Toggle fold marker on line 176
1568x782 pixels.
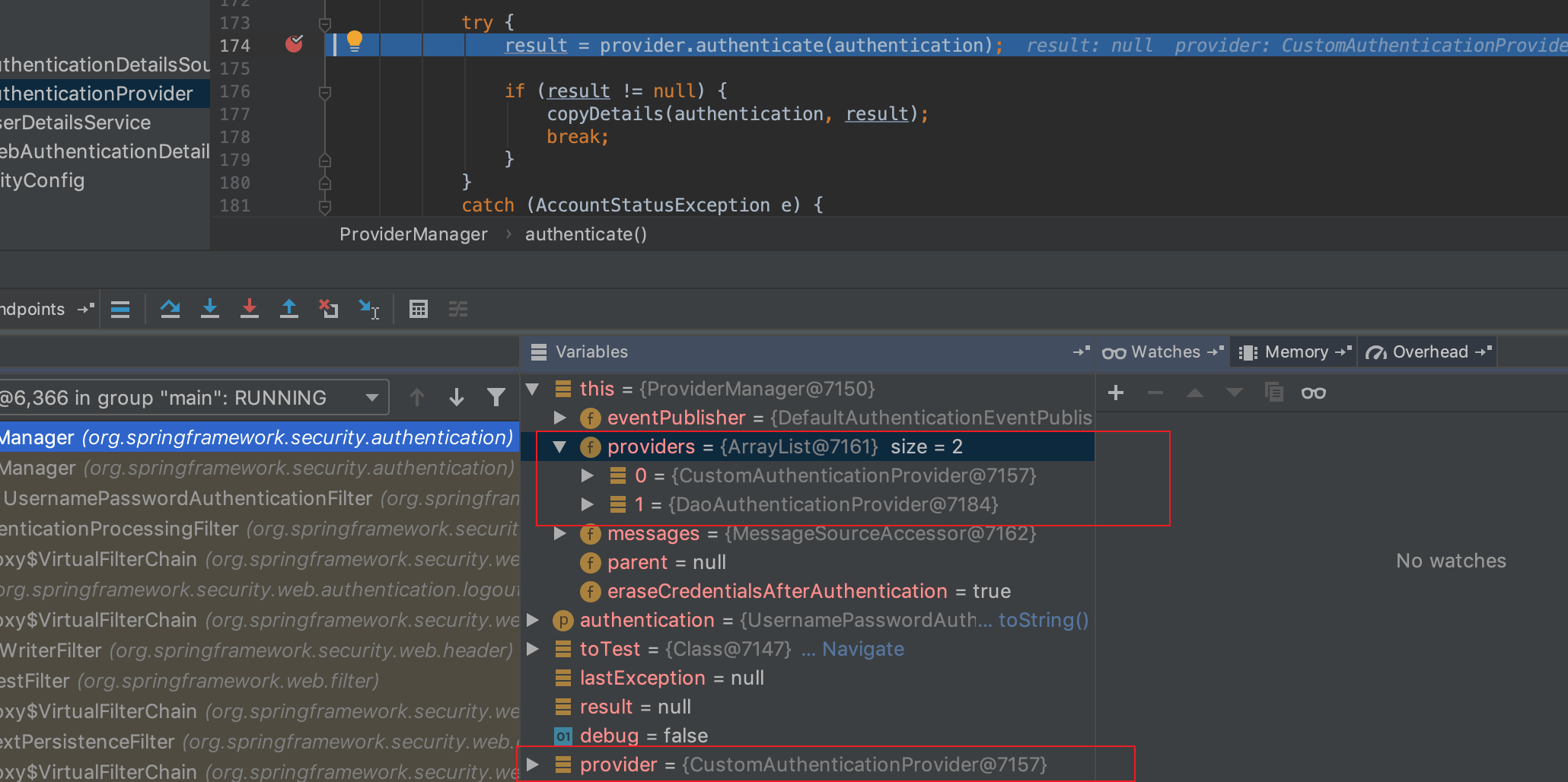(325, 92)
